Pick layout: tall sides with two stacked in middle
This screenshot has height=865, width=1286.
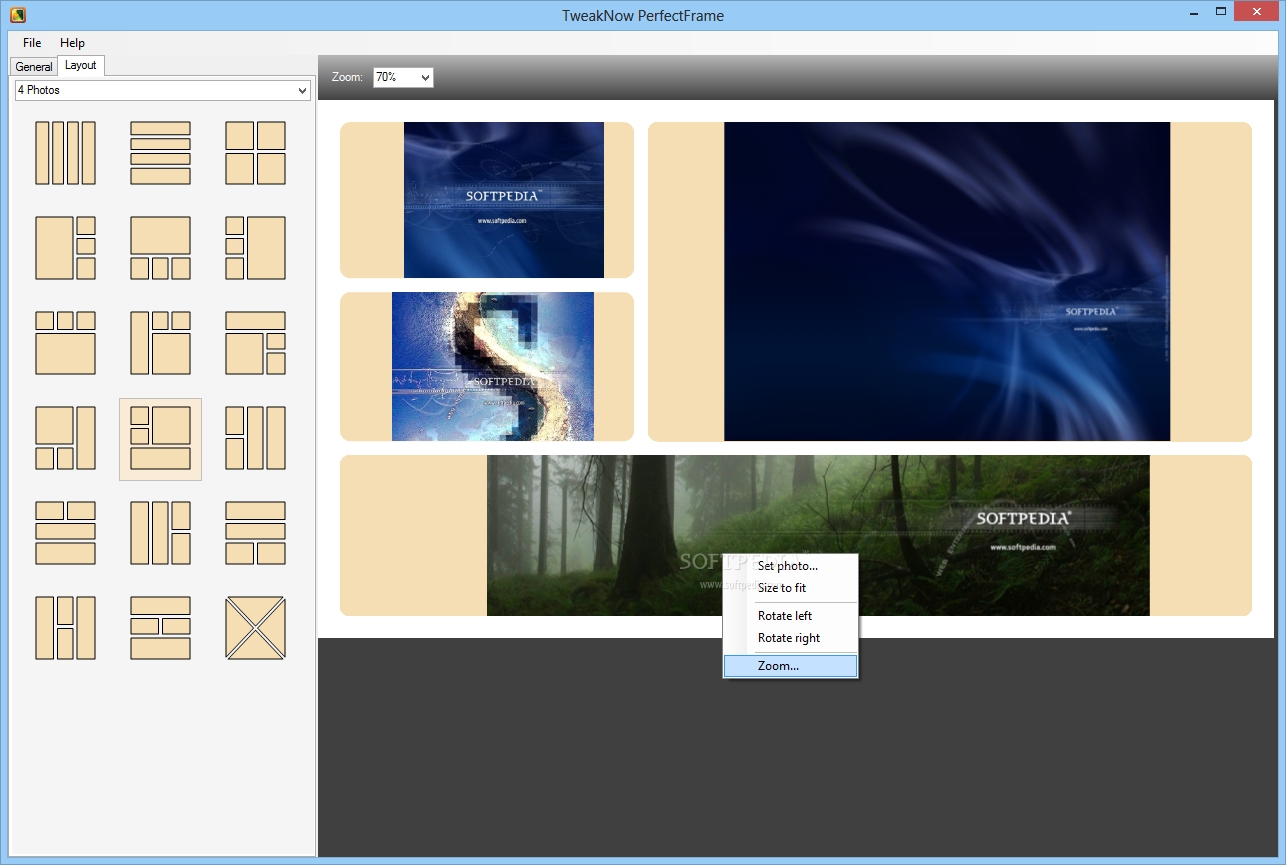[65, 628]
